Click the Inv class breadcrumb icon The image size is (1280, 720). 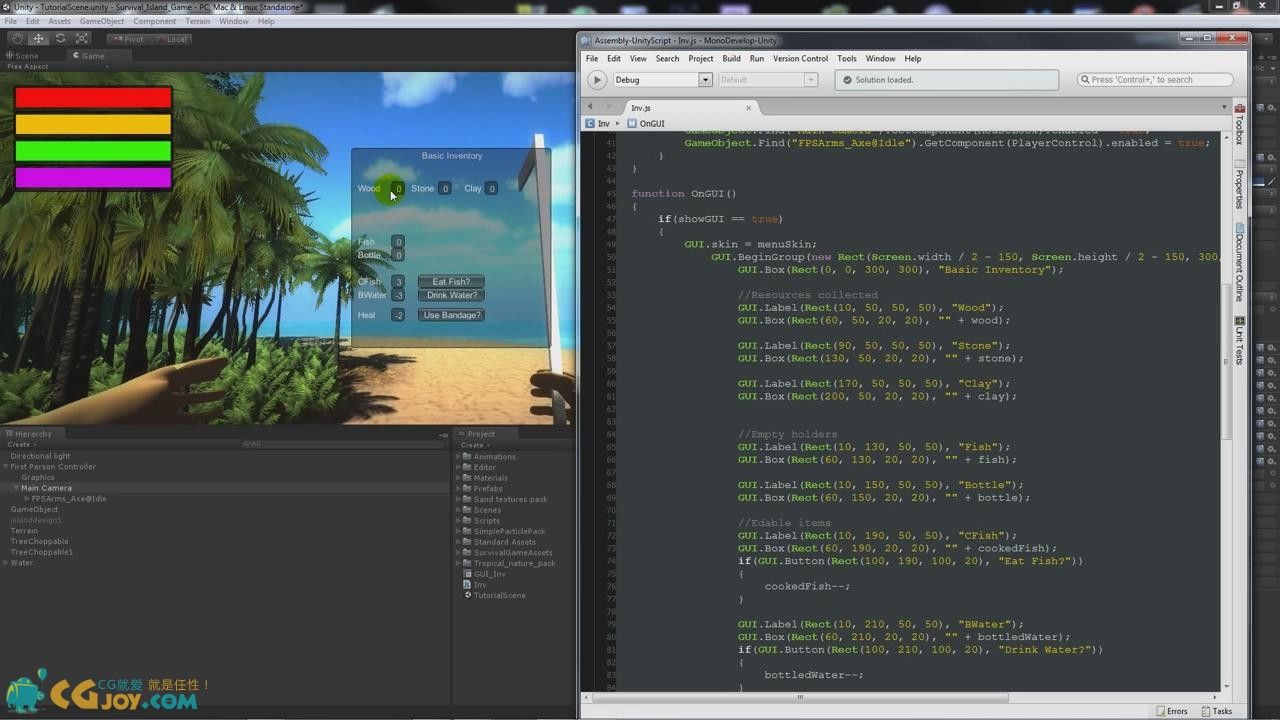coord(590,124)
